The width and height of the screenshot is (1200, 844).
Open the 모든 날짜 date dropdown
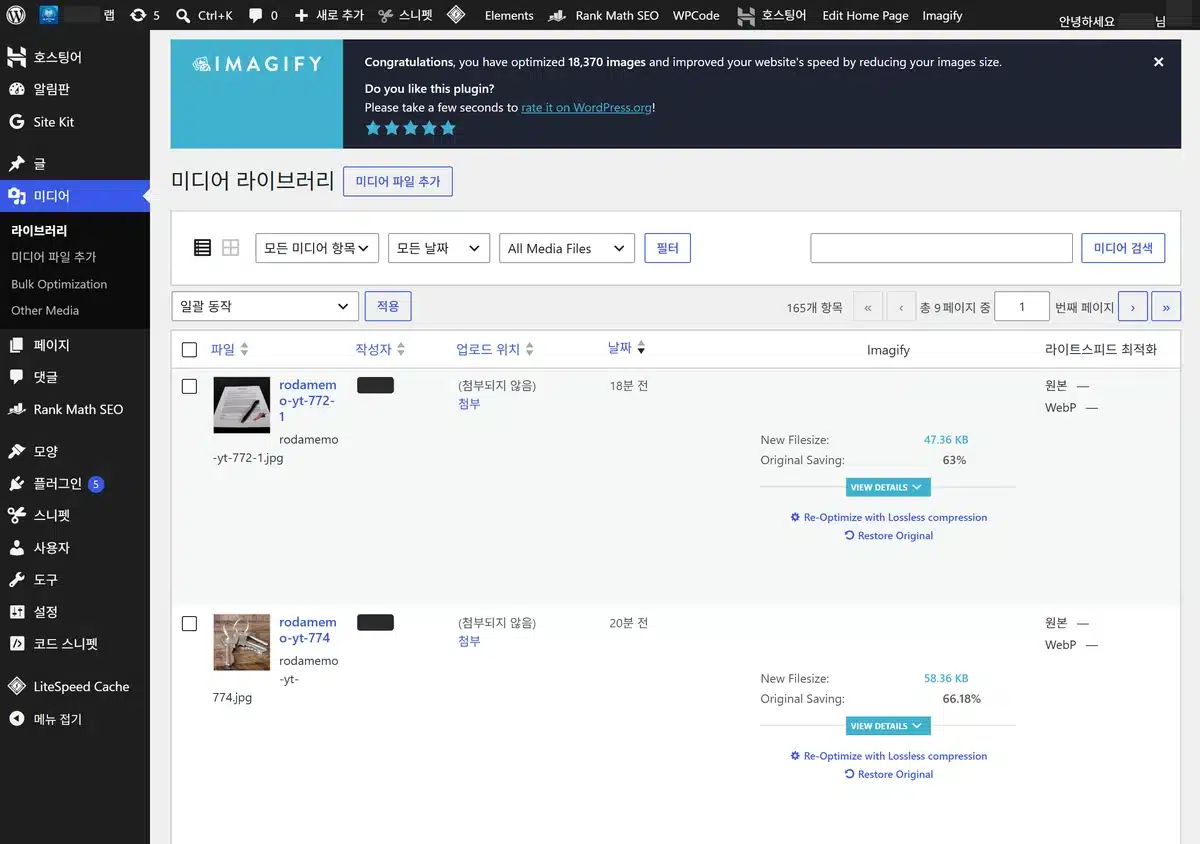[x=439, y=248]
